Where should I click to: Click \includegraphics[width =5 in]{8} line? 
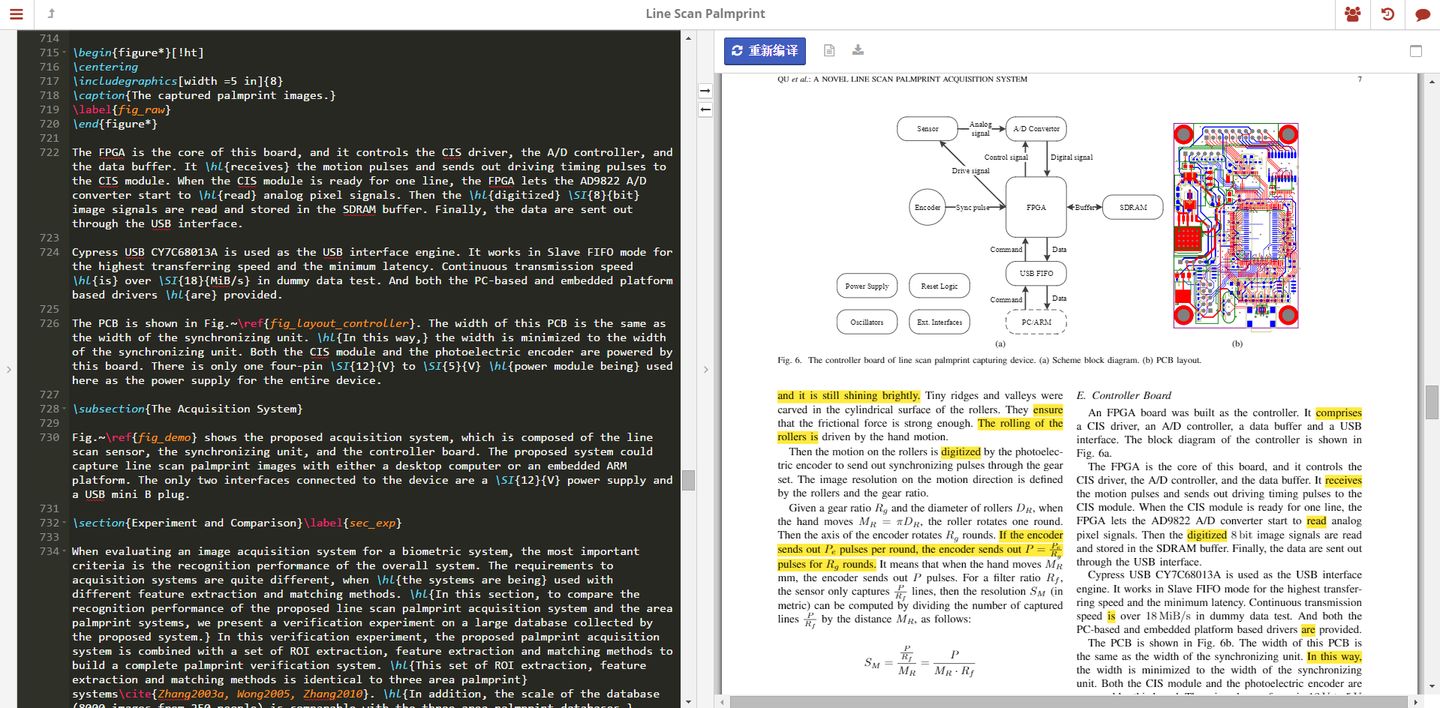point(177,81)
